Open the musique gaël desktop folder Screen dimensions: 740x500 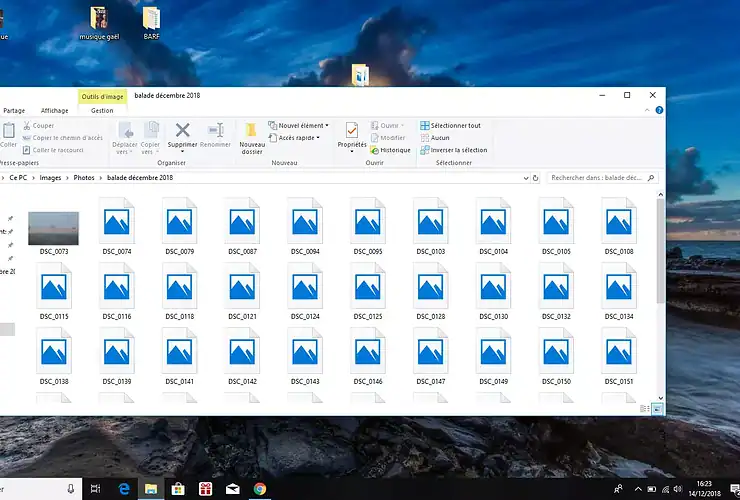[99, 23]
